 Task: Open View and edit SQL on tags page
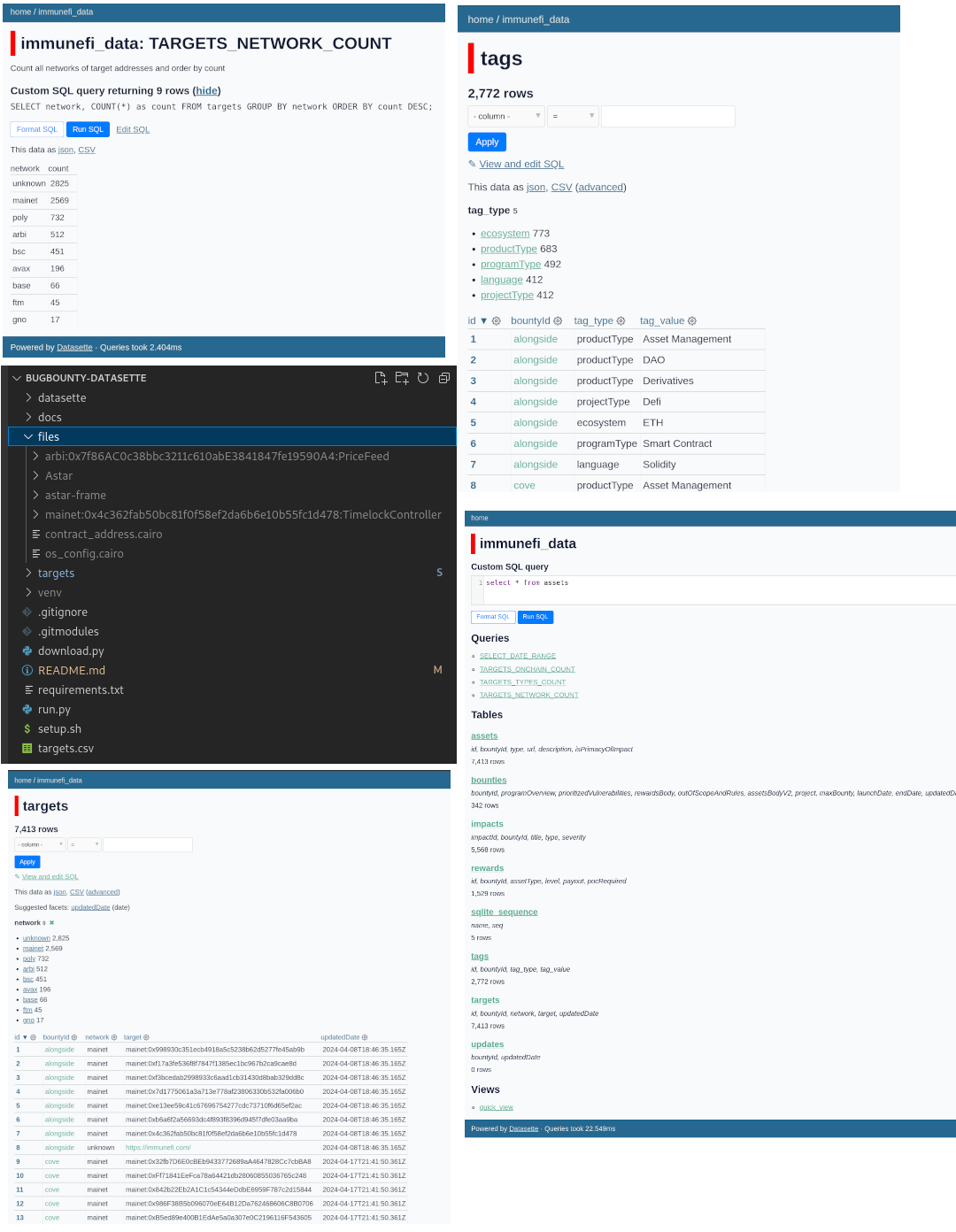521,165
